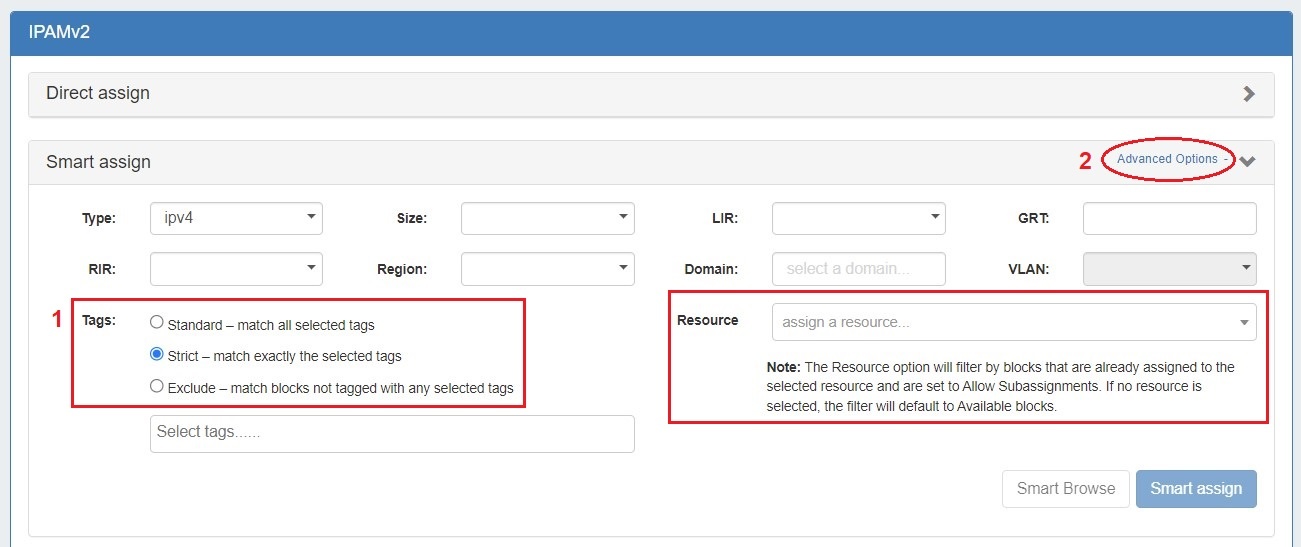1301x547 pixels.
Task: Enable Exclude blocks not tagged option
Action: tap(156, 386)
